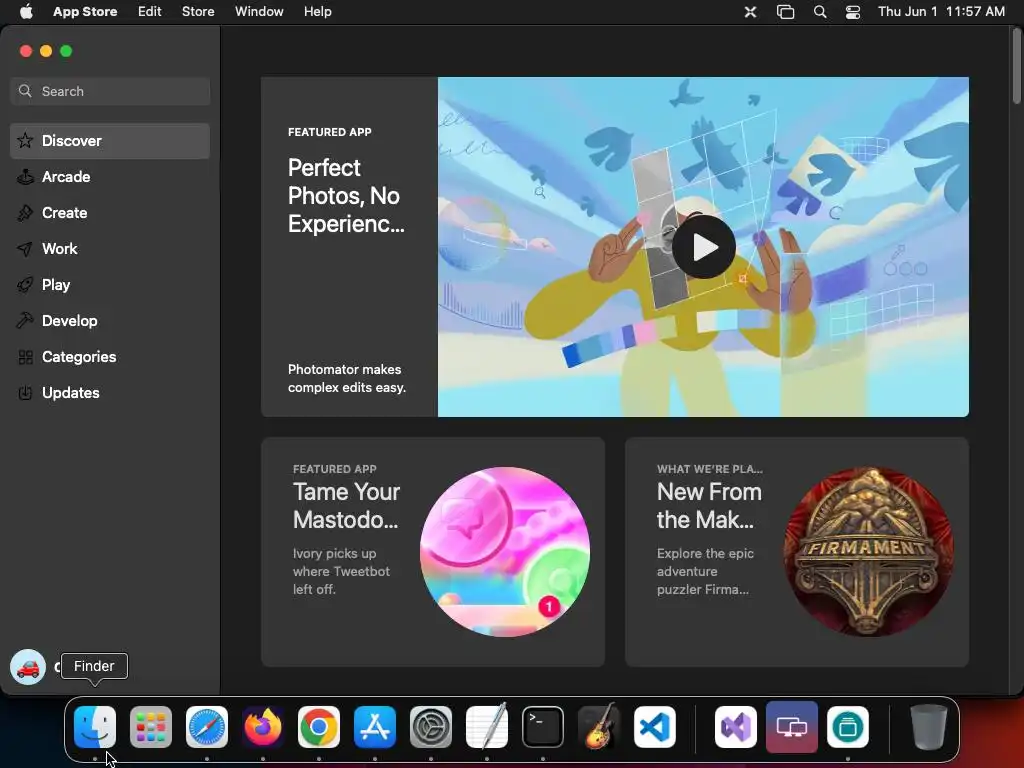Click the Spotlight search icon in menu bar
Image resolution: width=1024 pixels, height=768 pixels.
pyautogui.click(x=820, y=12)
